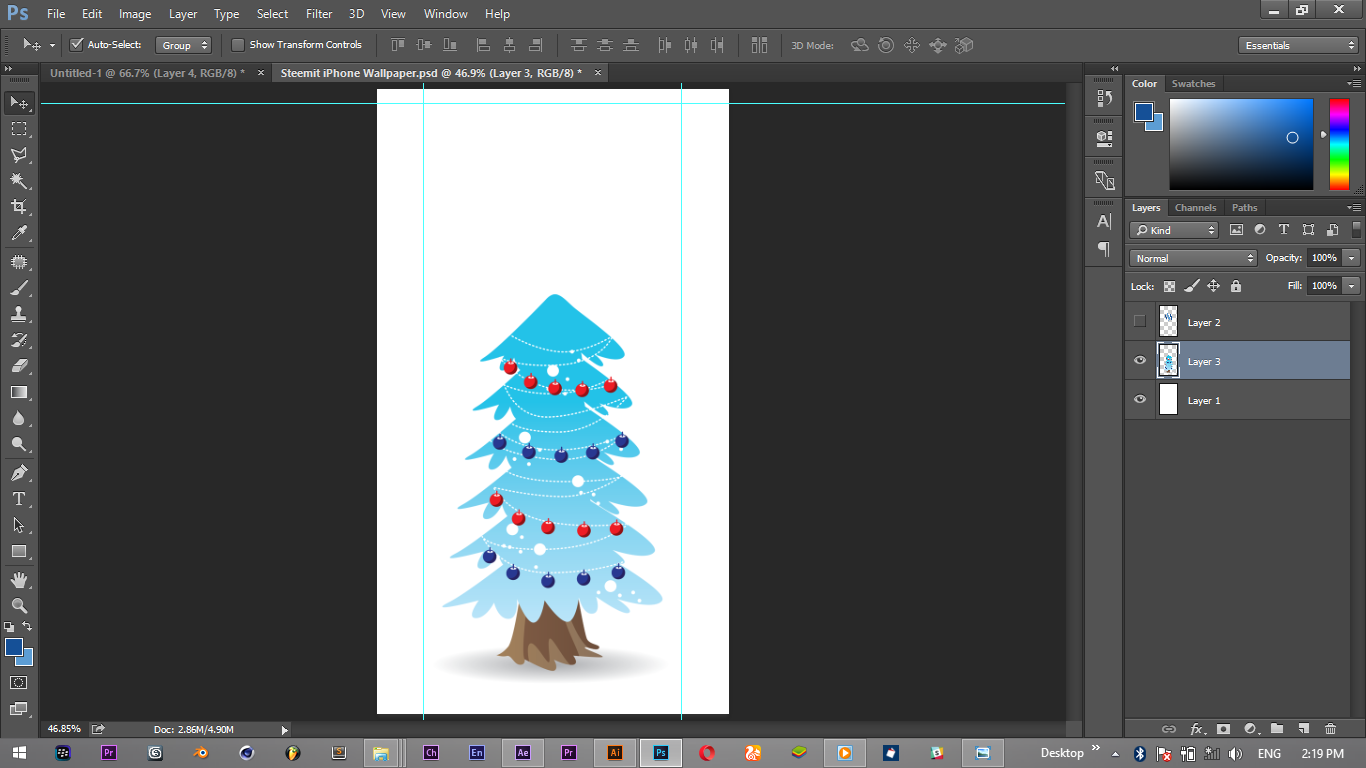Add a layer mask

pyautogui.click(x=1223, y=729)
